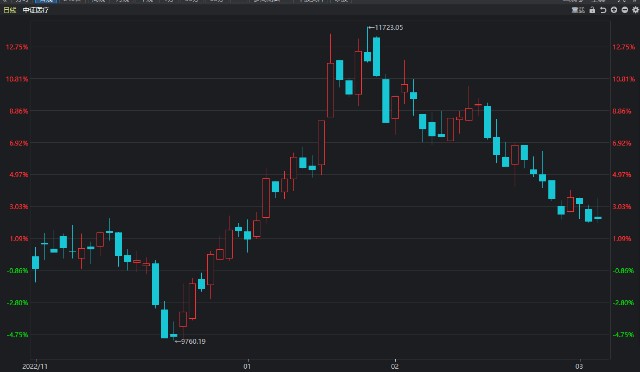The width and height of the screenshot is (640, 372).
Task: Click the undo arrow icon
Action: pos(603,10)
